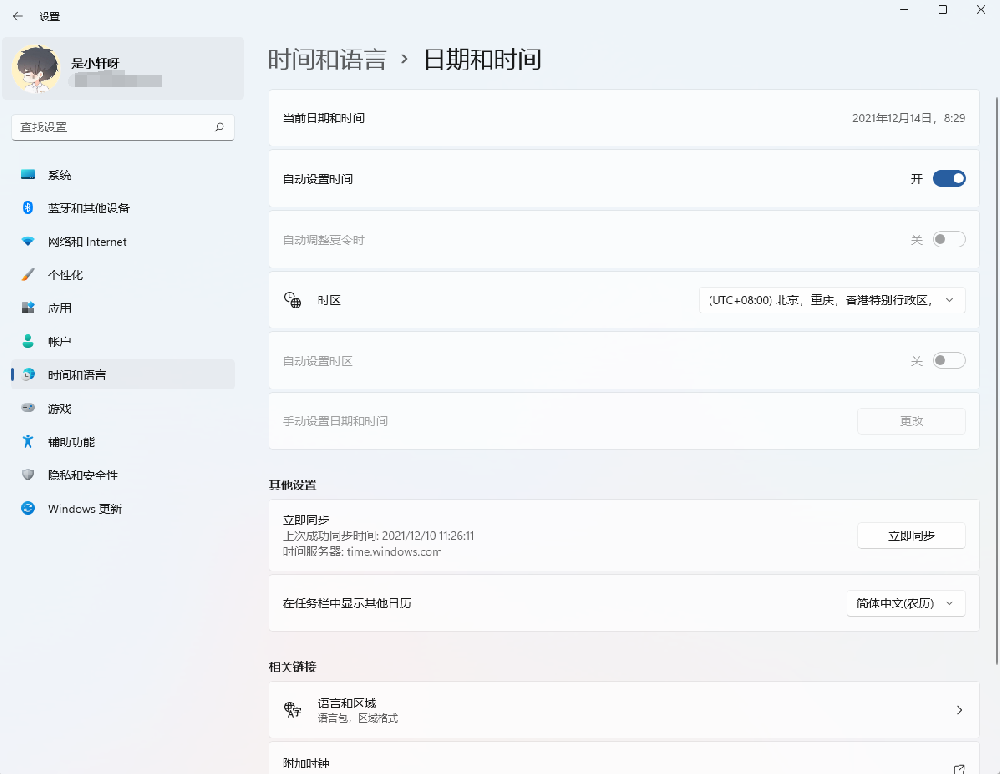Click the 更改 button for manual date
The height and width of the screenshot is (774, 1000).
(910, 421)
